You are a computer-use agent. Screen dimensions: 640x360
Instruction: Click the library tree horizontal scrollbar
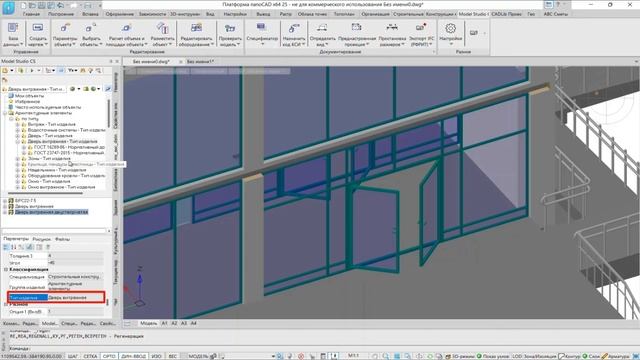pos(45,193)
